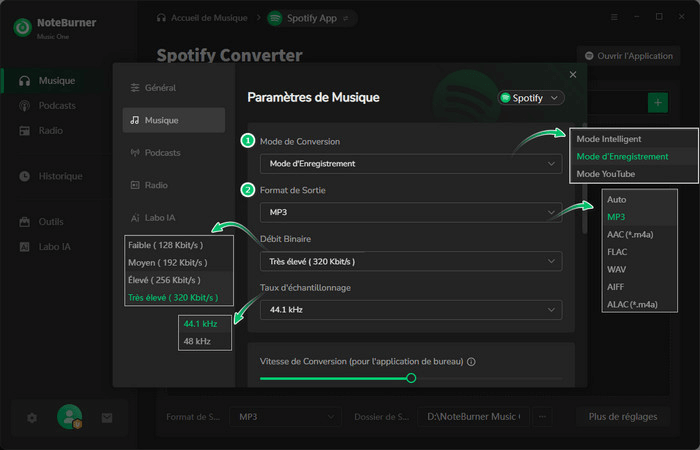Click the info icon next to Vitesse de Conversion

[x=471, y=362]
